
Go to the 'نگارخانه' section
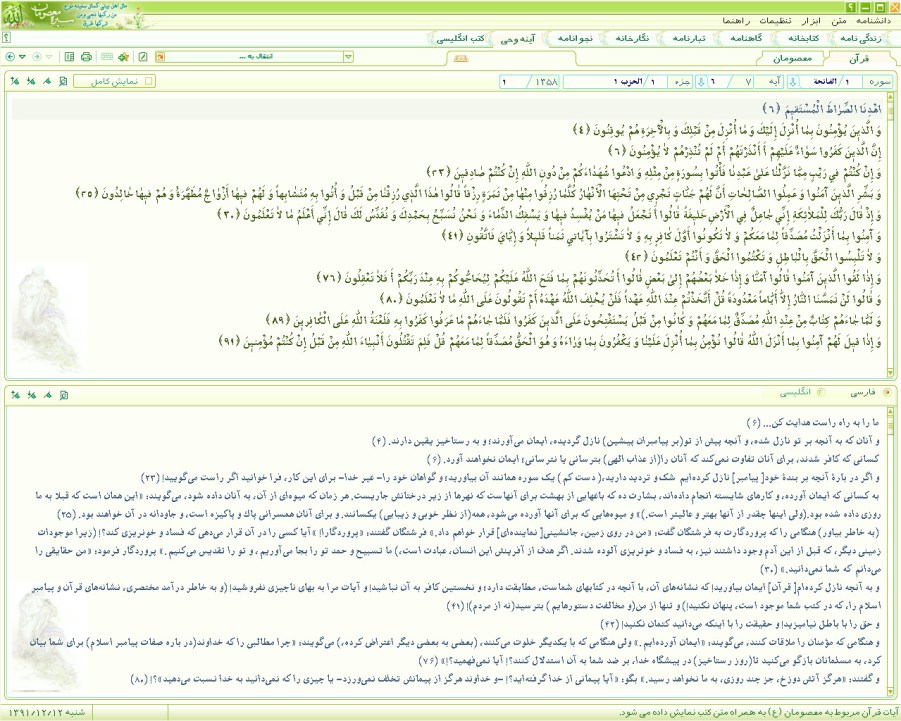pyautogui.click(x=632, y=38)
